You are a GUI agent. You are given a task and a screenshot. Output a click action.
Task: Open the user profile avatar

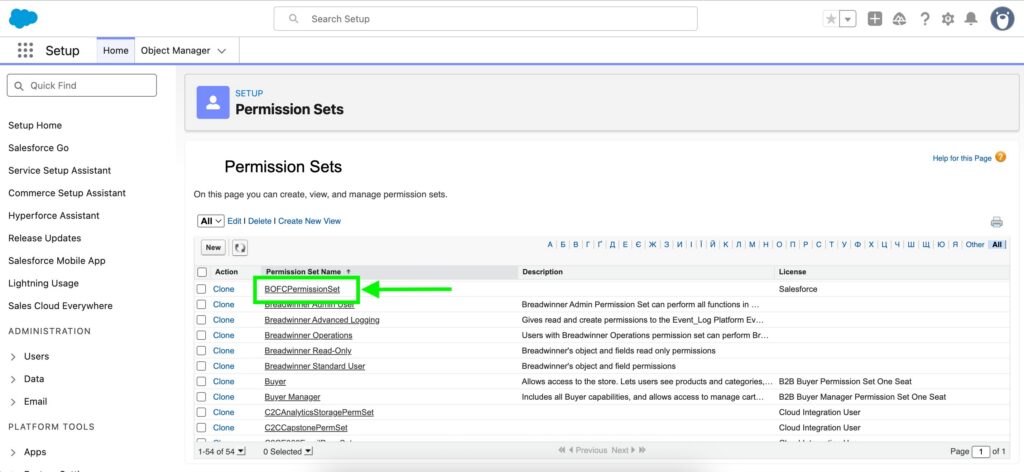[1002, 19]
